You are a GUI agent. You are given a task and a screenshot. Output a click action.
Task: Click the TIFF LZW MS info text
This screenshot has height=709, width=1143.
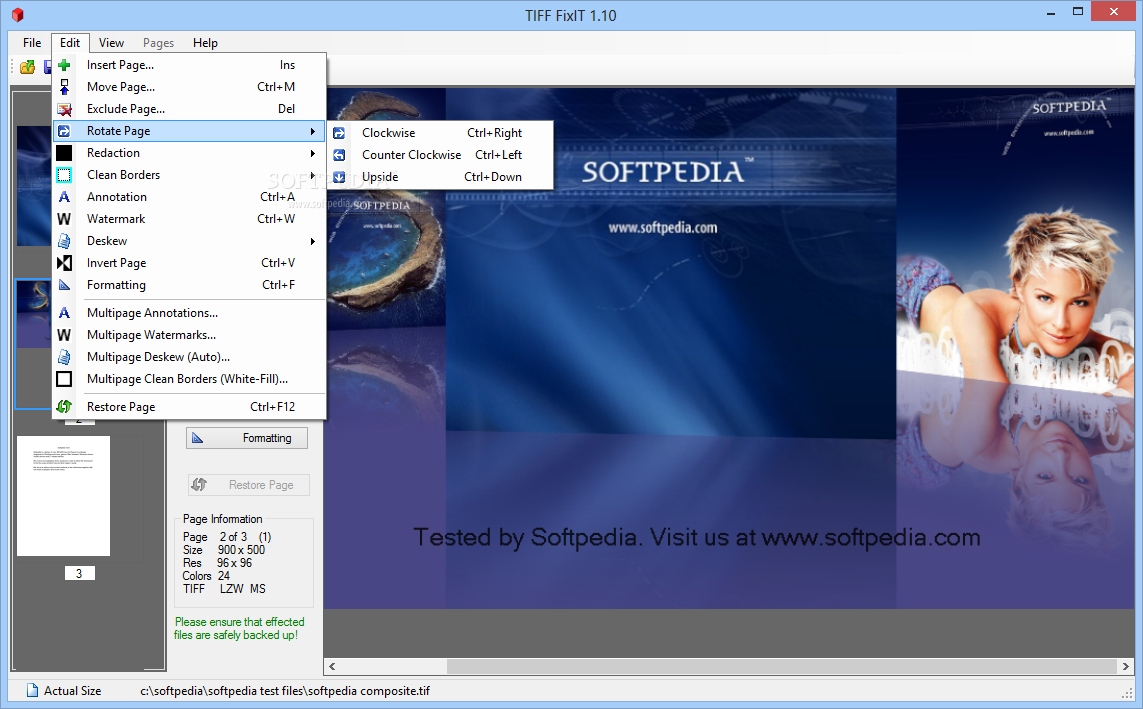[225, 589]
